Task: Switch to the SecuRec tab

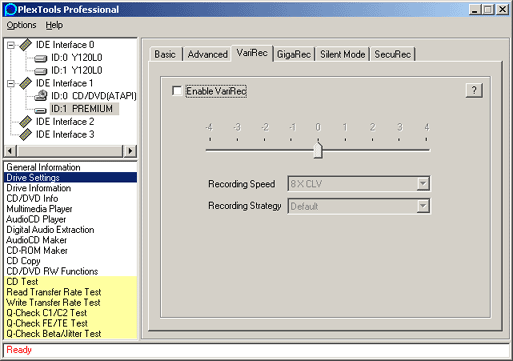Action: pyautogui.click(x=392, y=54)
